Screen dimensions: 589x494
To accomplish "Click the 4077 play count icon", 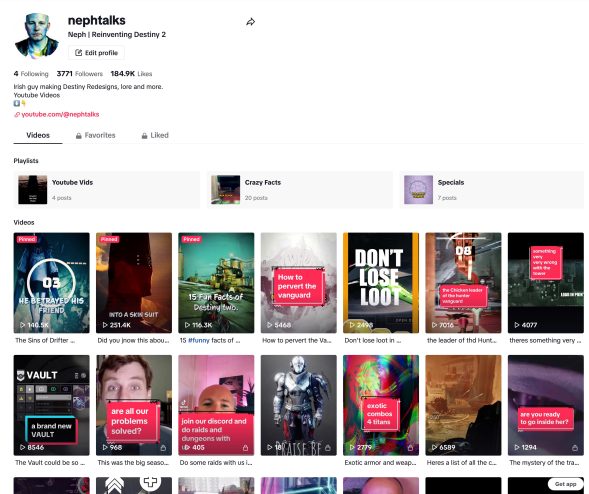I will [x=517, y=325].
